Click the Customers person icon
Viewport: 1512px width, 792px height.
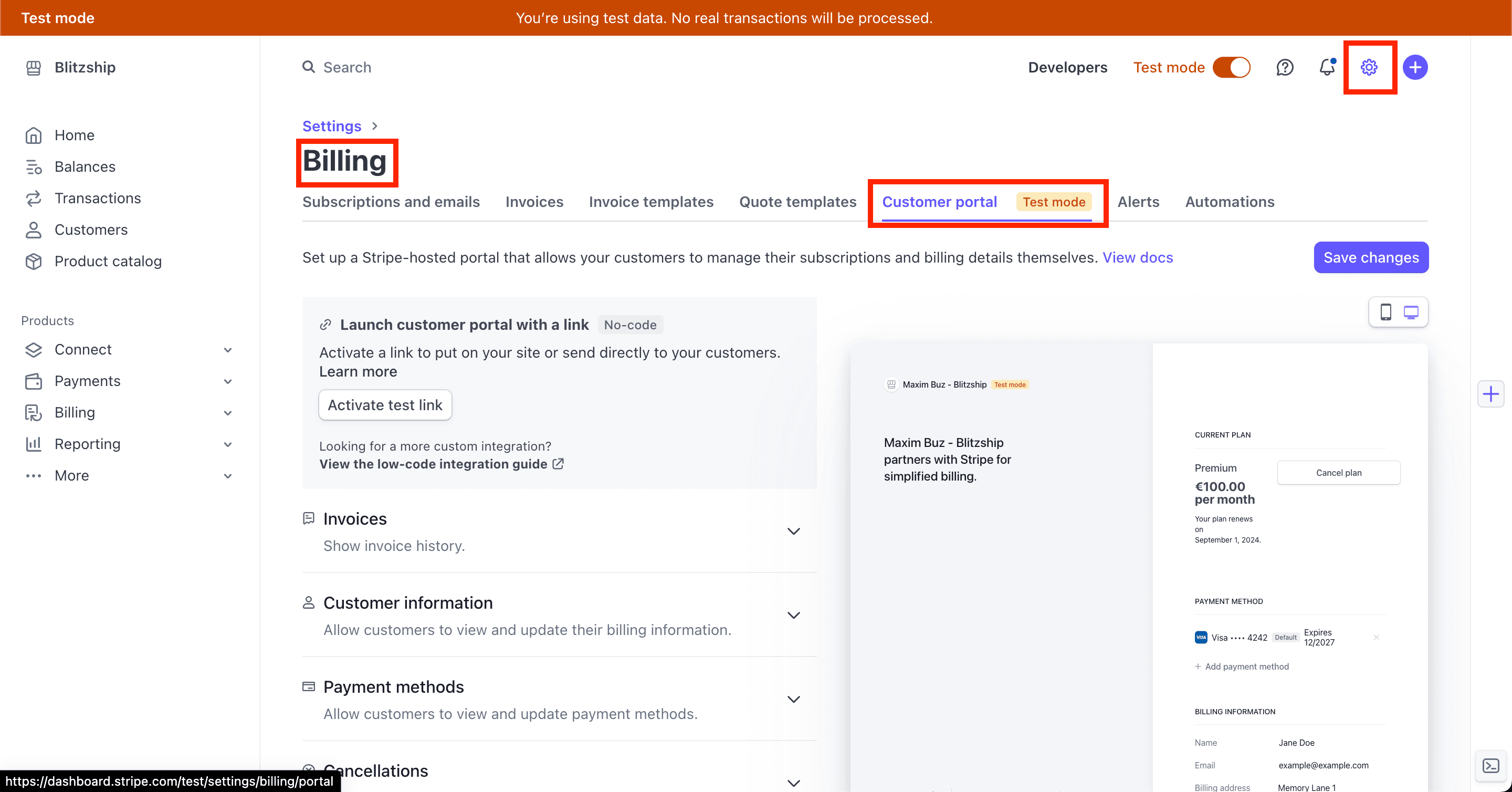[x=34, y=230]
